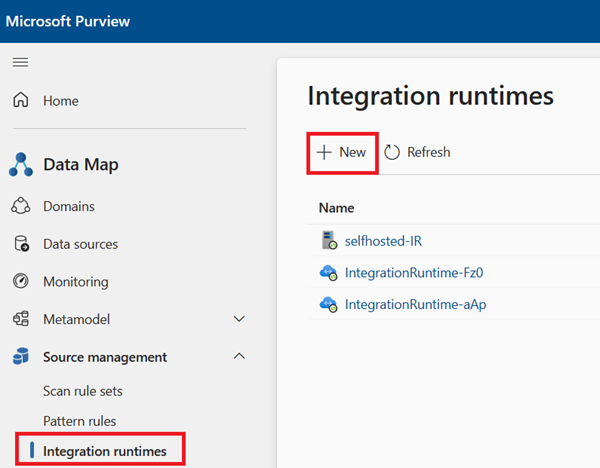Click the IntegrationRuntime-Fz0 cloud icon
Viewport: 600px width, 468px height.
click(x=329, y=272)
